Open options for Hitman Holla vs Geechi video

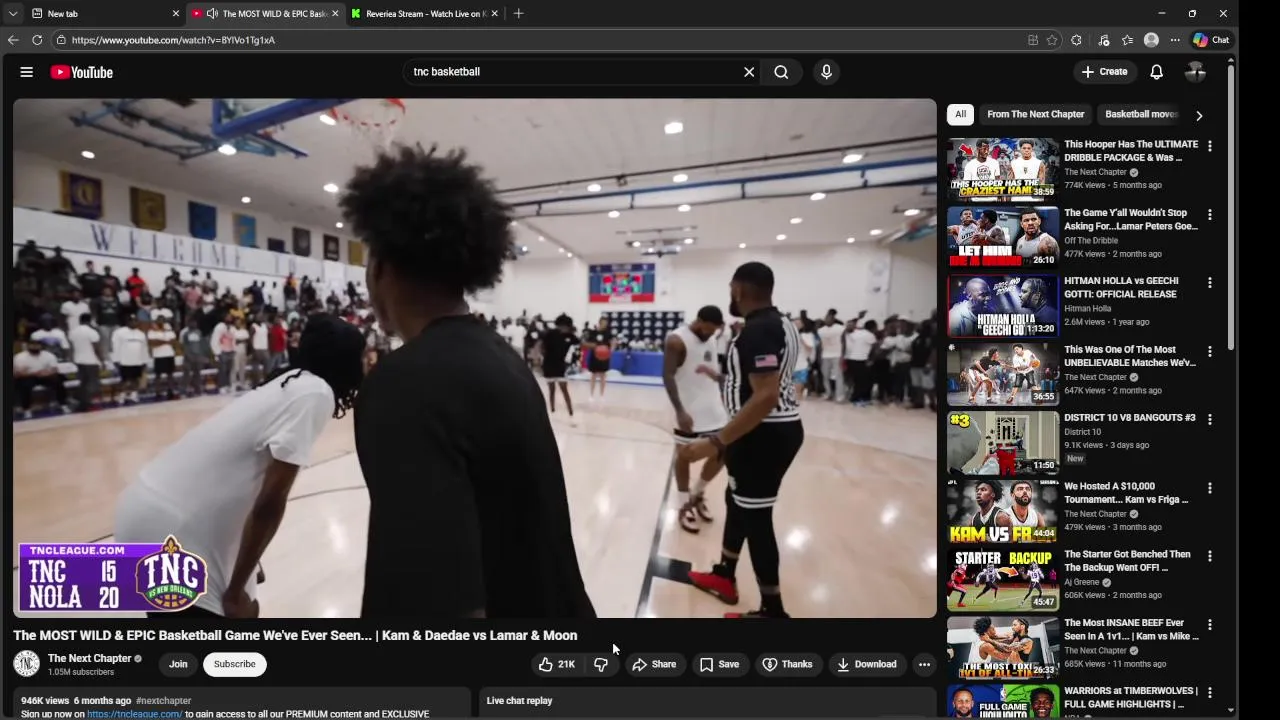(1209, 283)
